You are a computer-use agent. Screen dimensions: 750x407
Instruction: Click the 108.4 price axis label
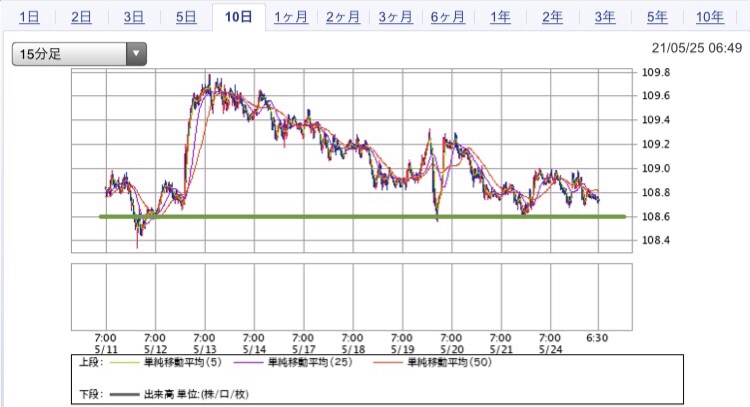(x=656, y=240)
